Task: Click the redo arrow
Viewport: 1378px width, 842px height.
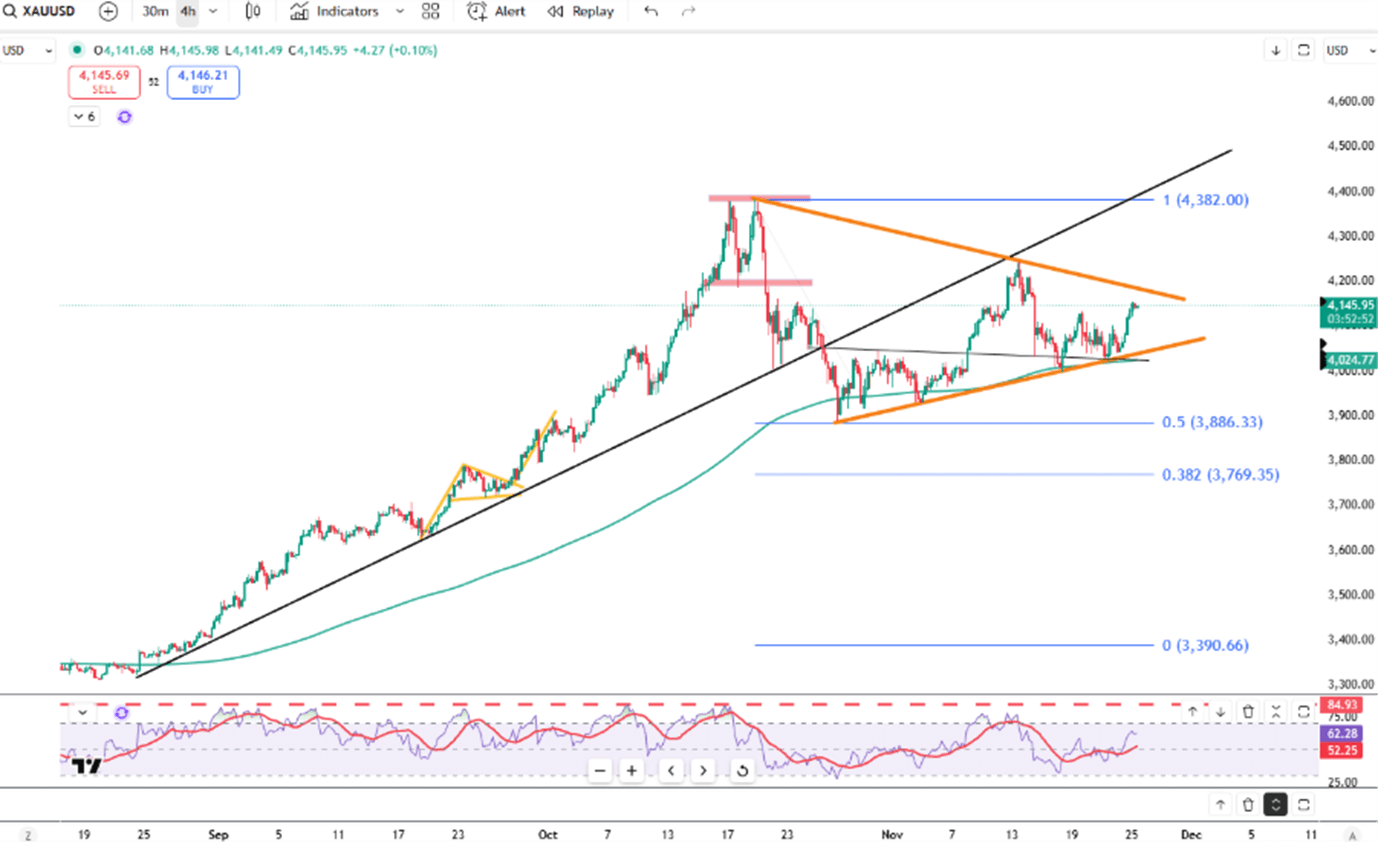Action: click(x=688, y=12)
